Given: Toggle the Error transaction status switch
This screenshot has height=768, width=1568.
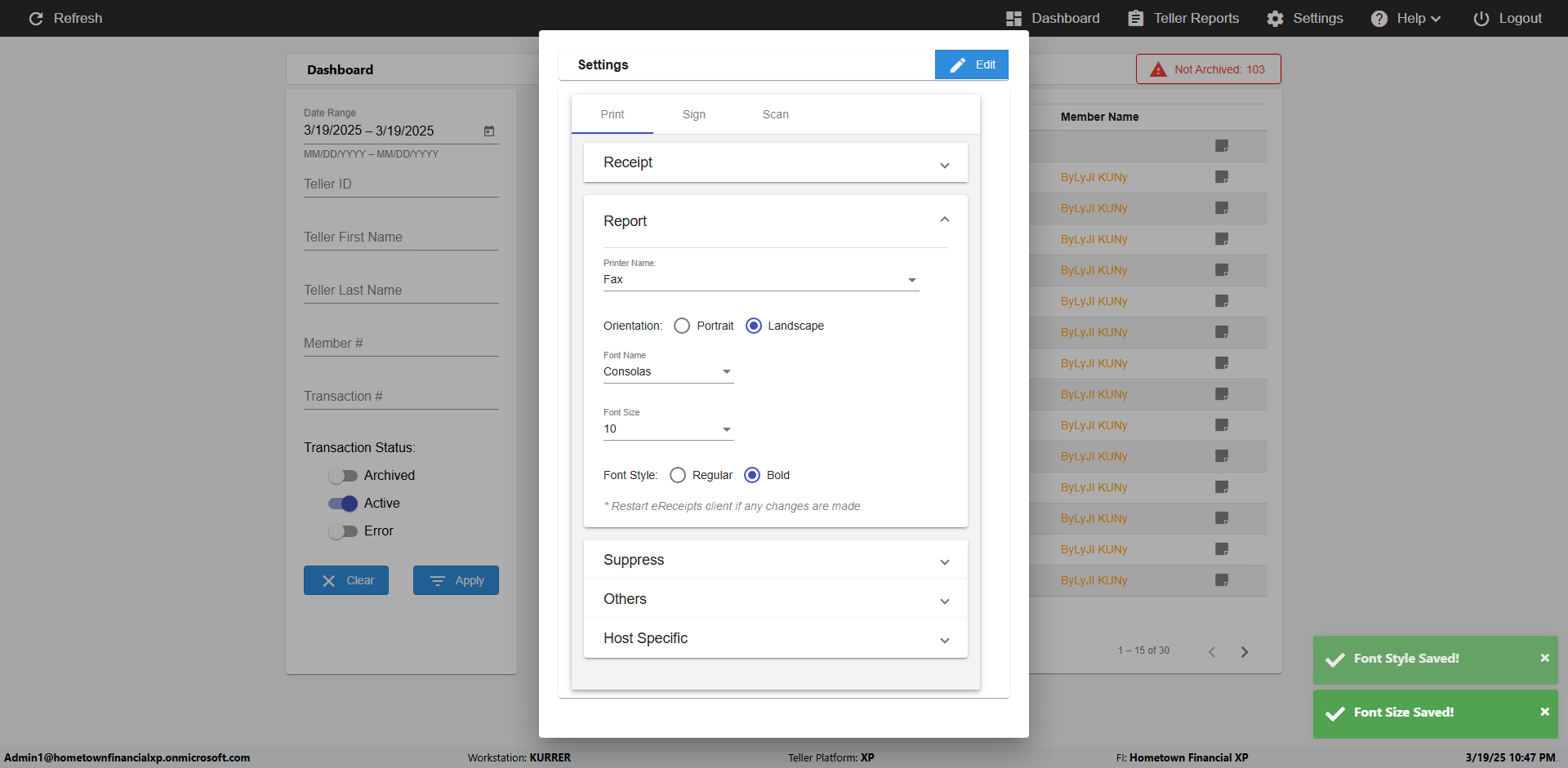Looking at the screenshot, I should point(343,531).
